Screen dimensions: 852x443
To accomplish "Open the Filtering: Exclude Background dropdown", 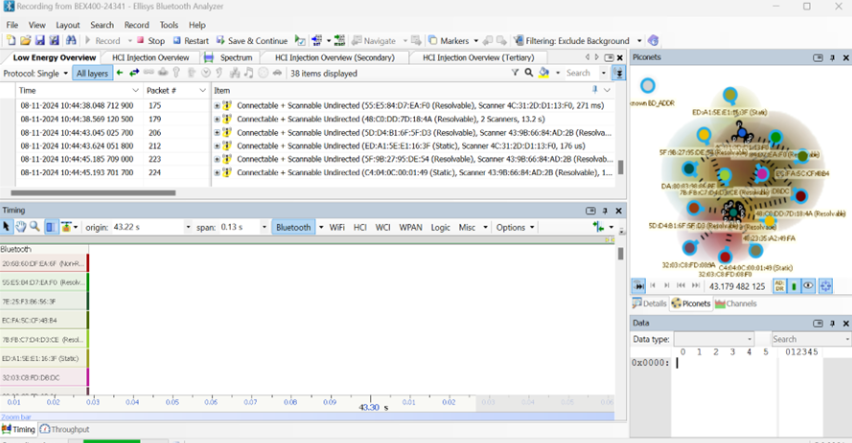I will [578, 41].
